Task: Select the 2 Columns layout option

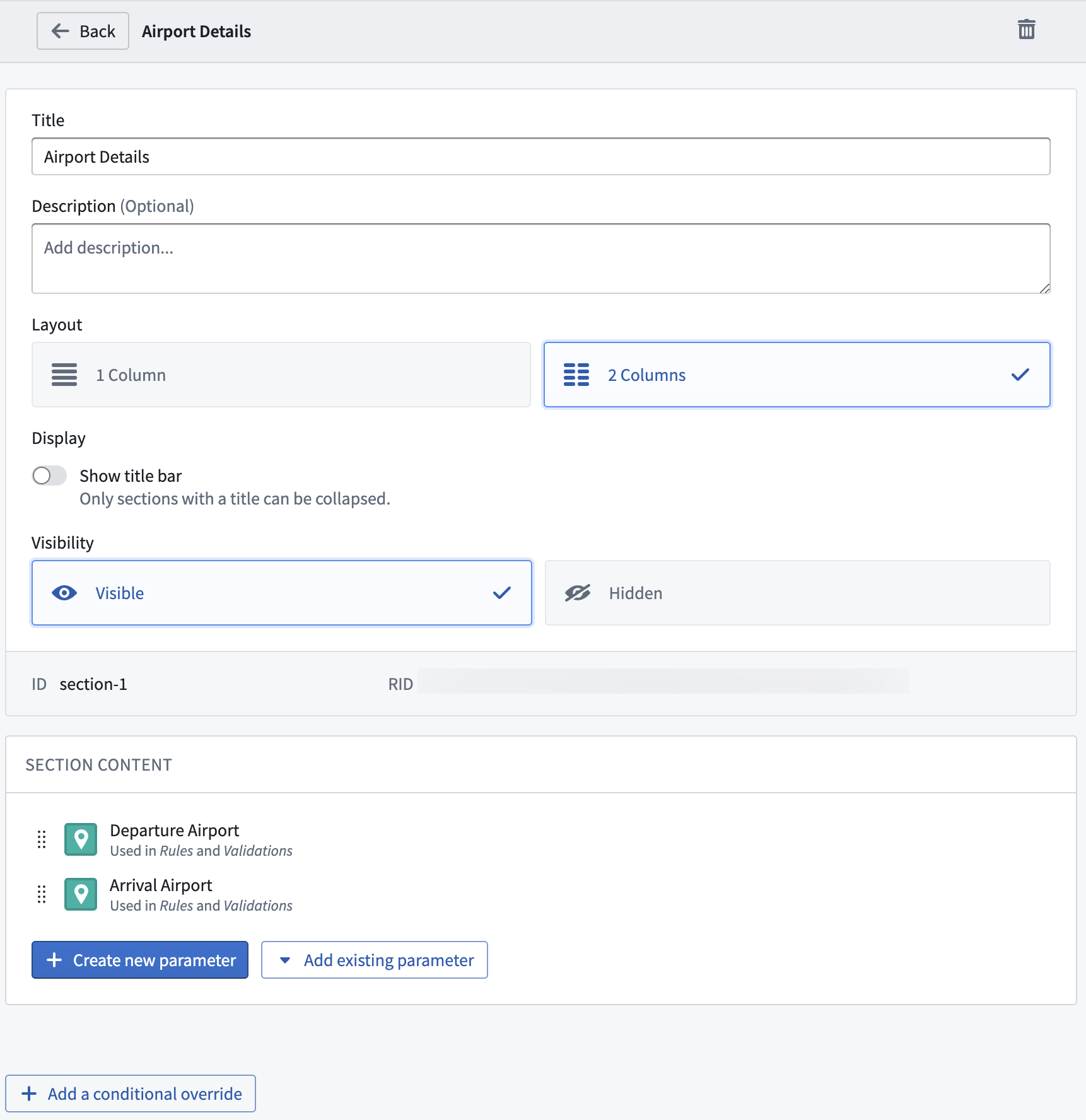Action: click(x=797, y=375)
